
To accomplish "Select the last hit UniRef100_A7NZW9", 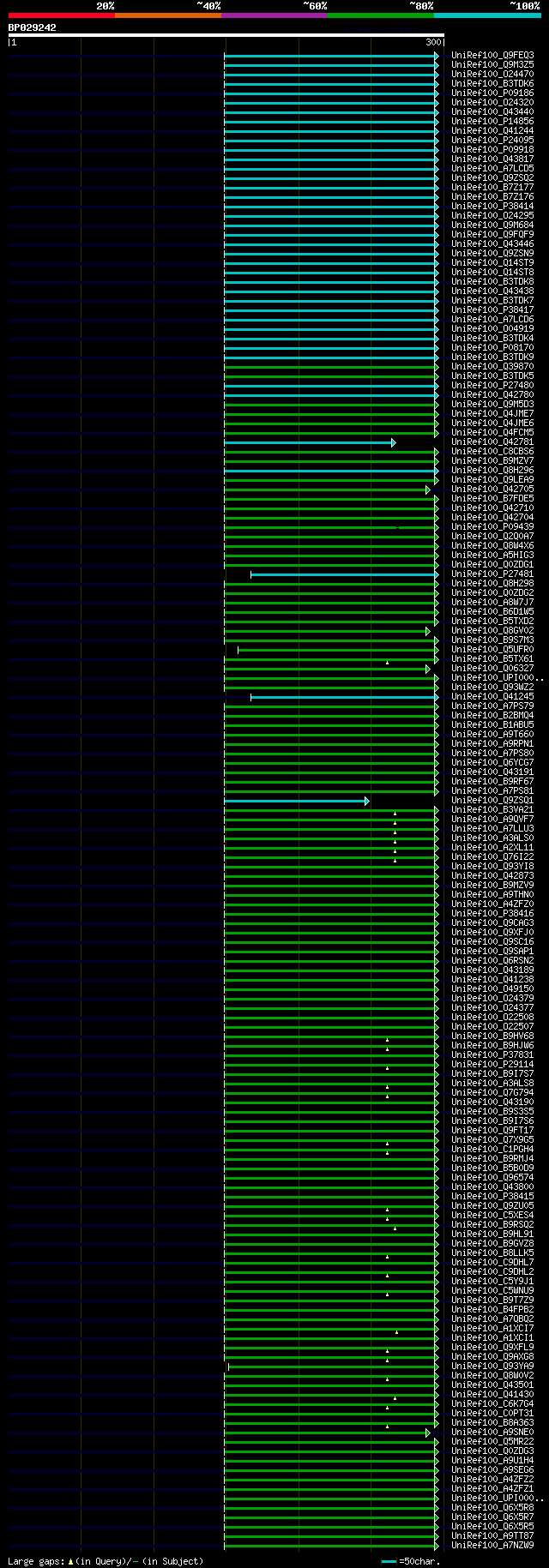I will pyautogui.click(x=492, y=1546).
